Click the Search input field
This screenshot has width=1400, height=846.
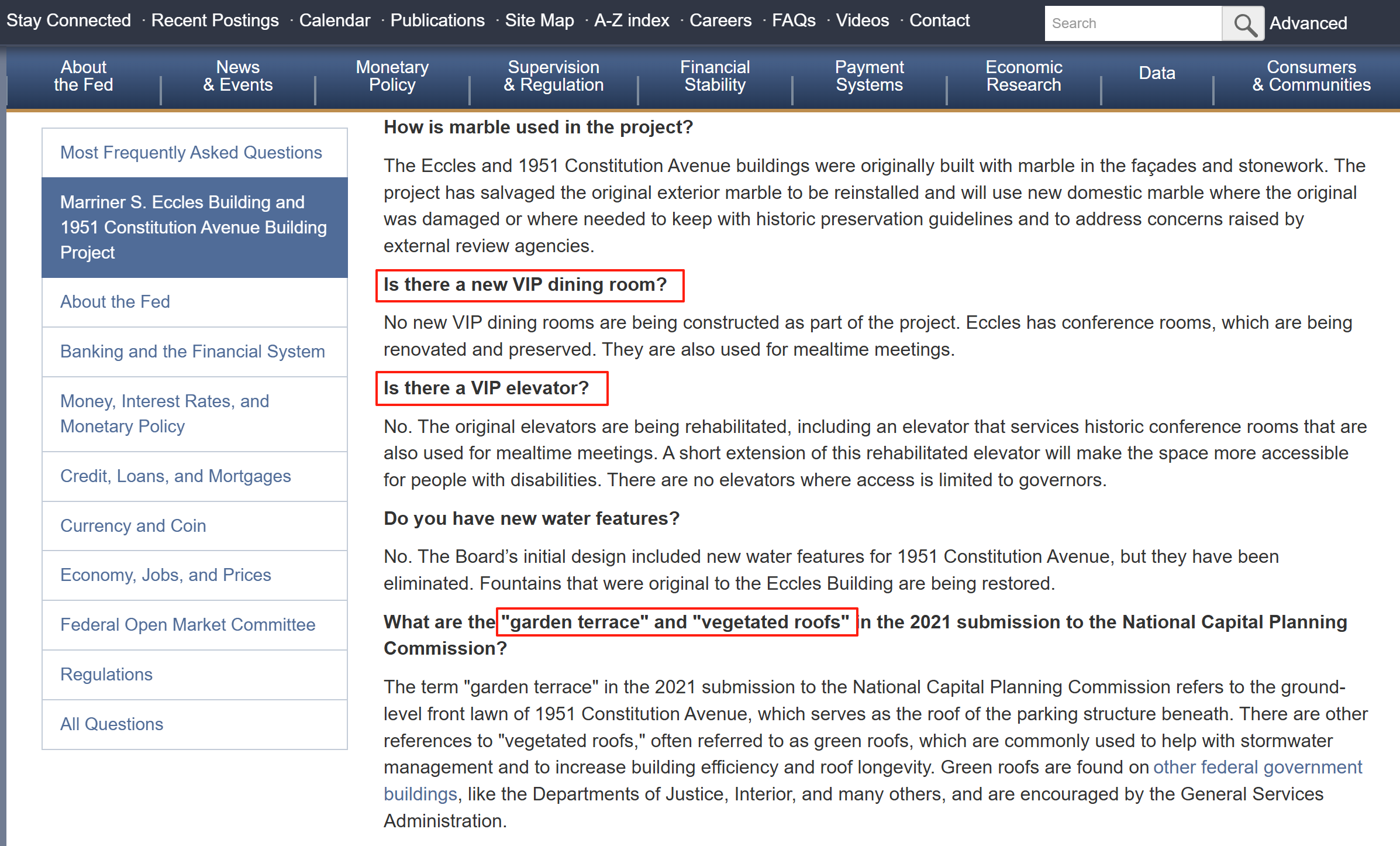[x=1132, y=24]
